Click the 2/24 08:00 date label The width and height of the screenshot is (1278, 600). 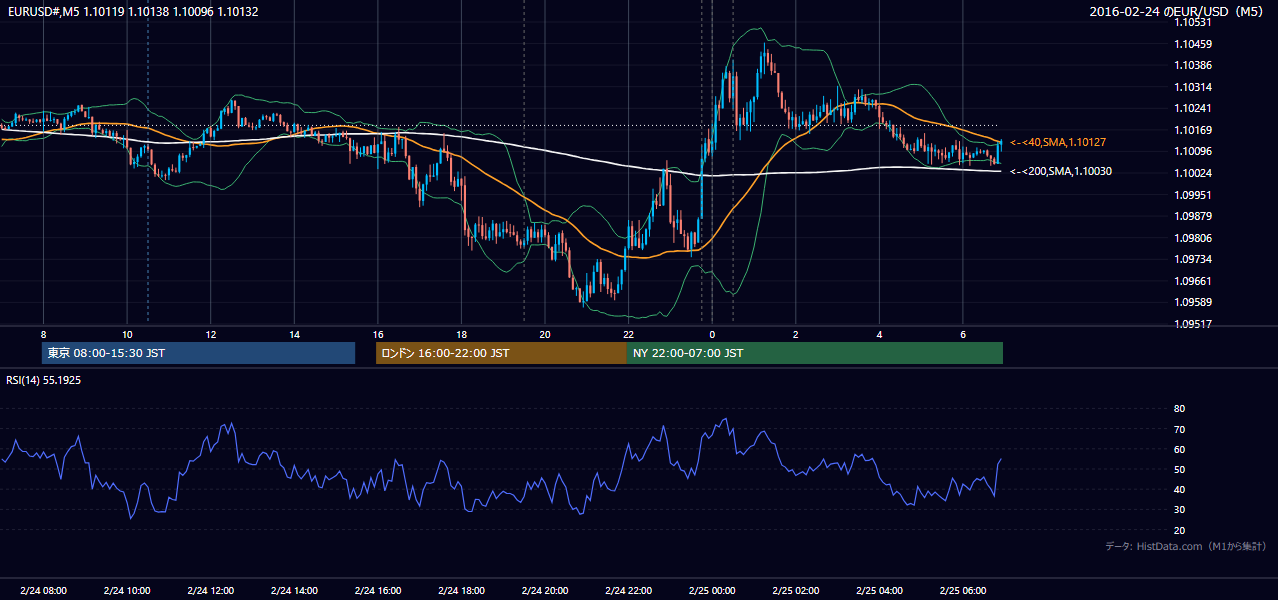43,591
